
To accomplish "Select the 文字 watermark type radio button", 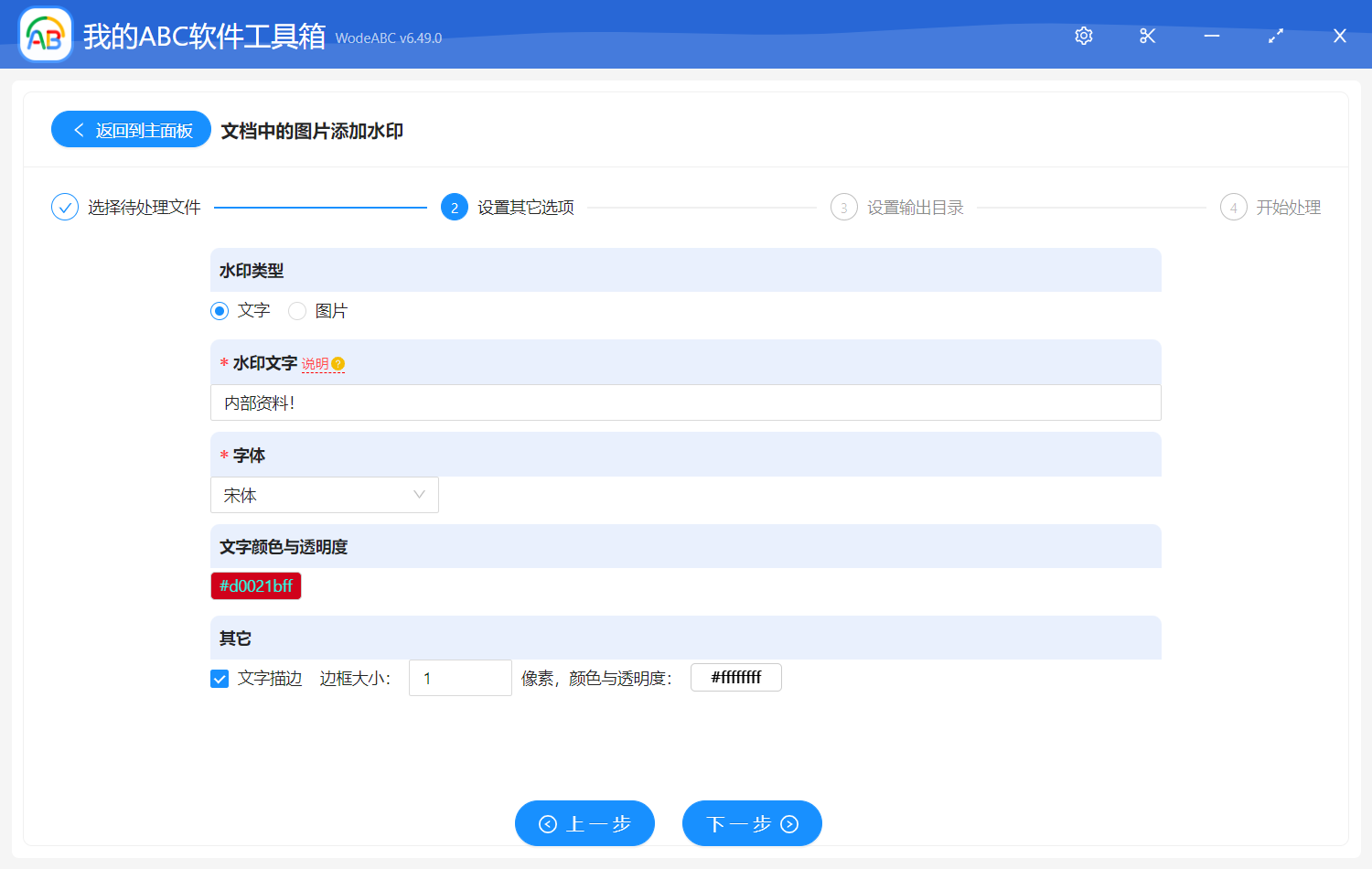I will 220,311.
